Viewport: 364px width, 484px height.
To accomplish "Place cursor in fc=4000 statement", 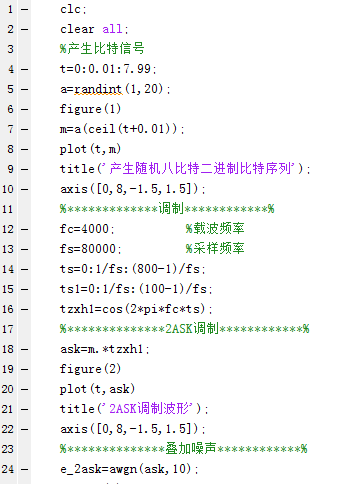I will [87, 229].
